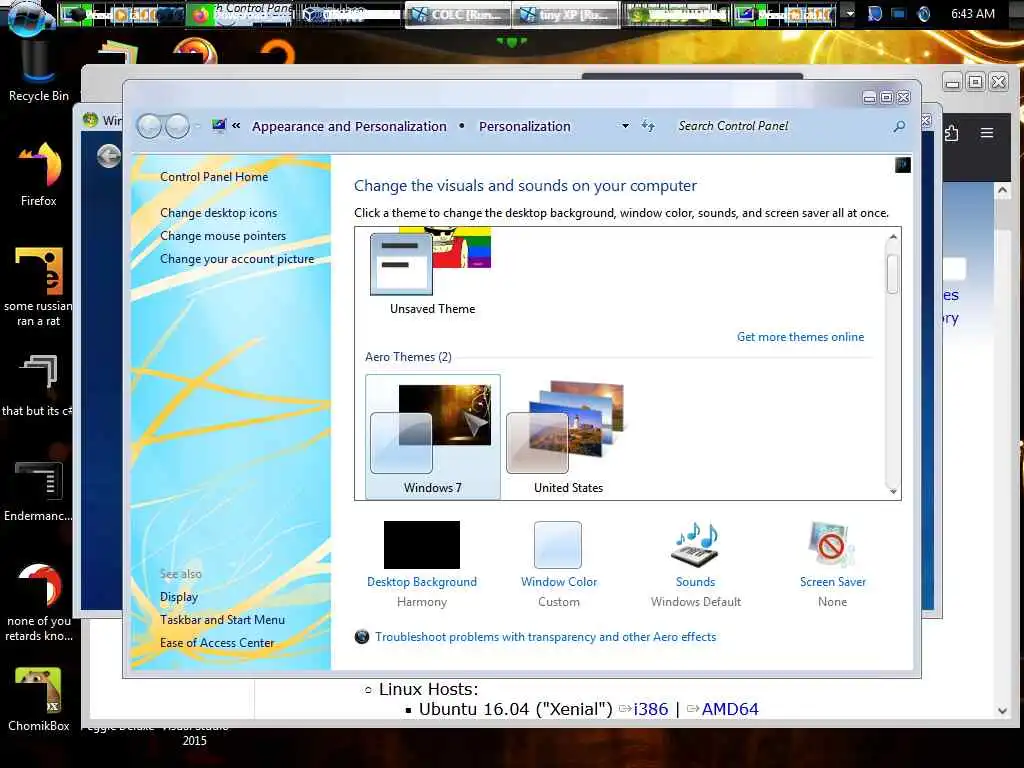Select 'some russian ran a rat' desktop icon
The width and height of the screenshot is (1024, 768).
38,286
